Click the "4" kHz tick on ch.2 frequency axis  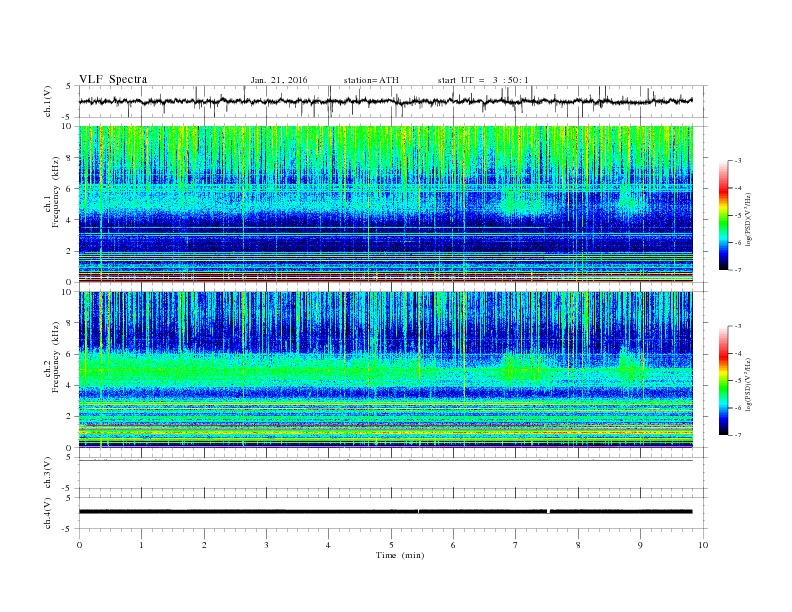[x=70, y=386]
